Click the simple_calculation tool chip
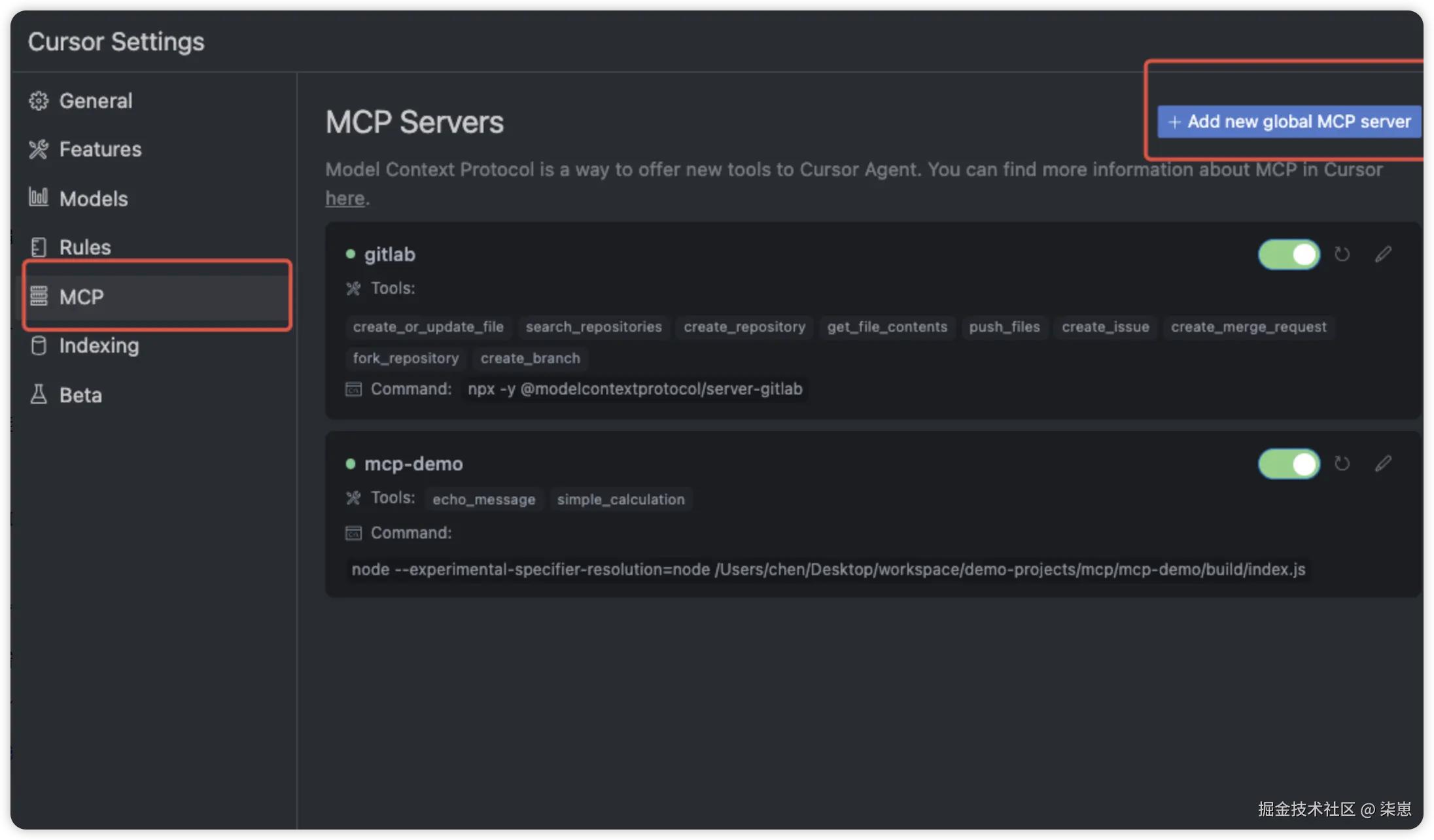This screenshot has width=1434, height=840. (x=620, y=499)
